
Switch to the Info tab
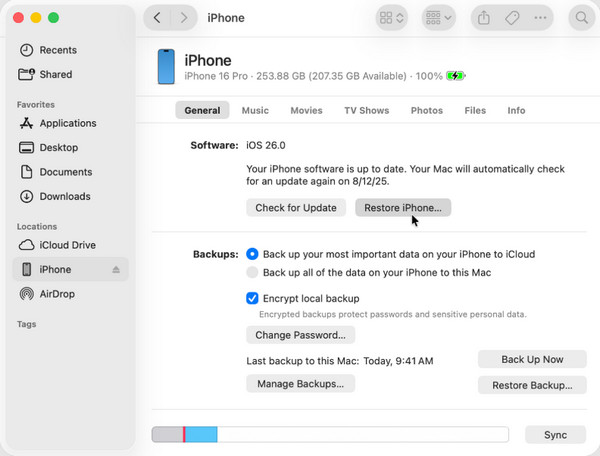(x=516, y=110)
